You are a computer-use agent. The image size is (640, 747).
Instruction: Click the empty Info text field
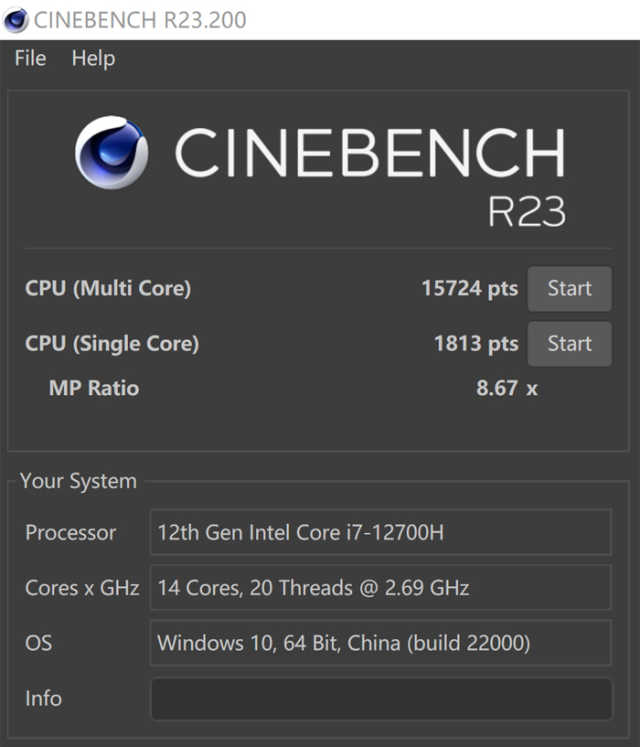click(380, 698)
